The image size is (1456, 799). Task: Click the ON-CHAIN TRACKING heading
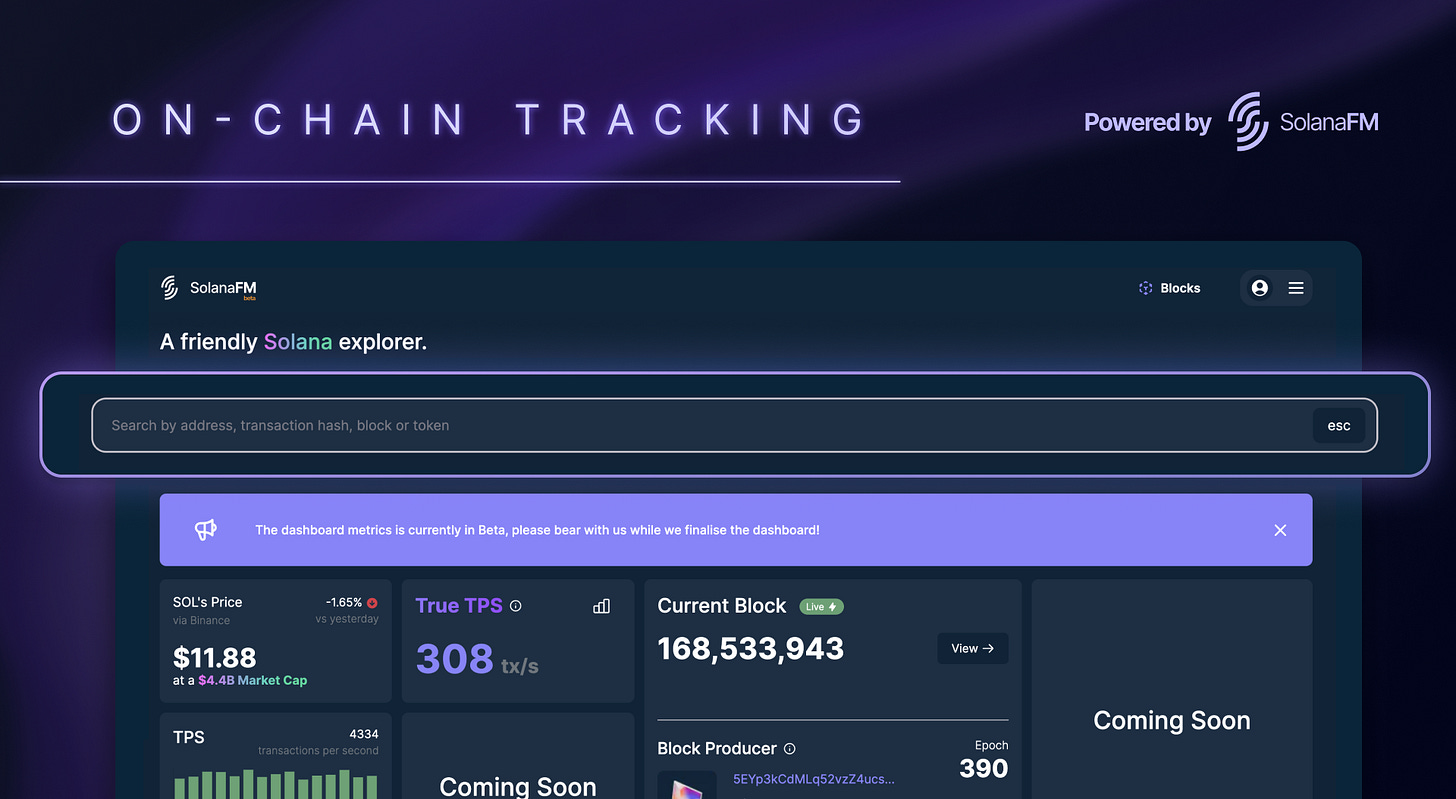489,120
